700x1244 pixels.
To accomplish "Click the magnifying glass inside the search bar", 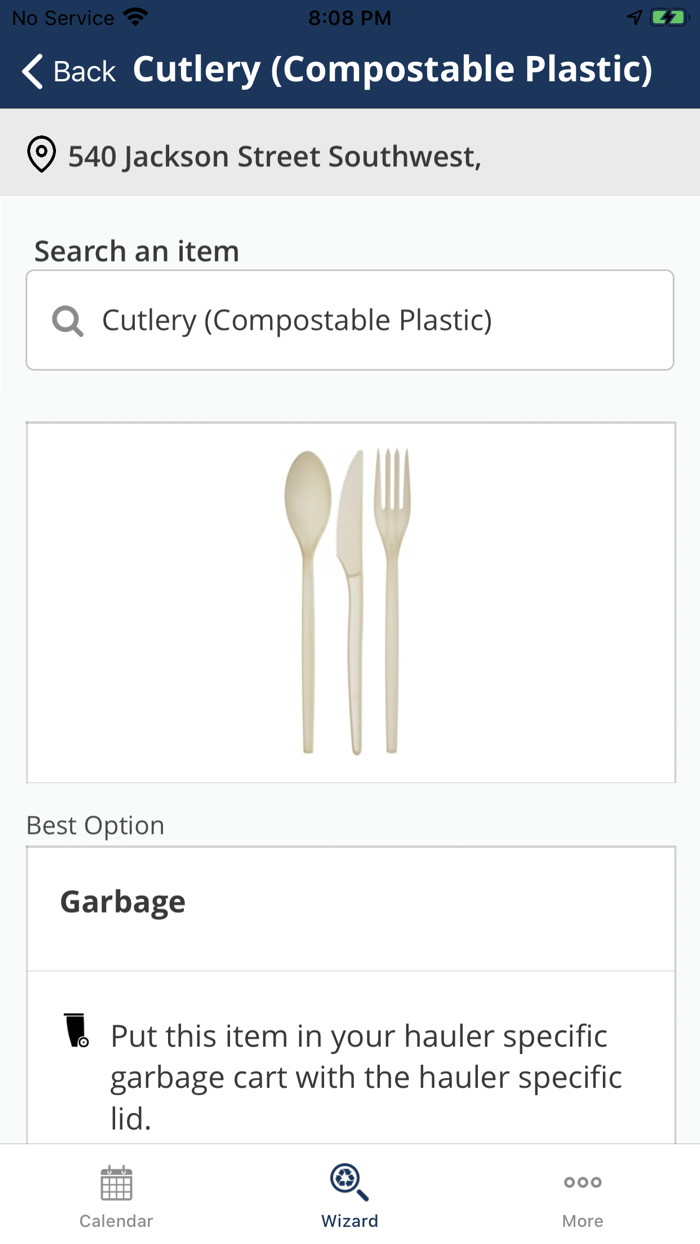I will click(x=66, y=320).
